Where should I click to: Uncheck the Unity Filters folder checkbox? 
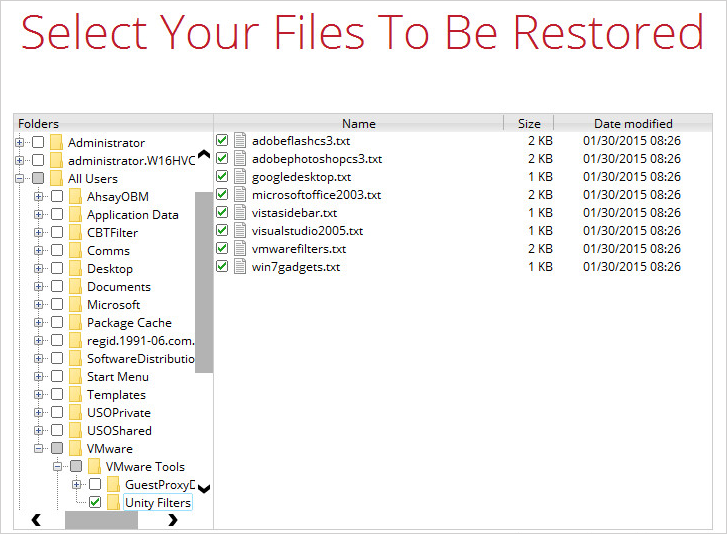[x=95, y=503]
